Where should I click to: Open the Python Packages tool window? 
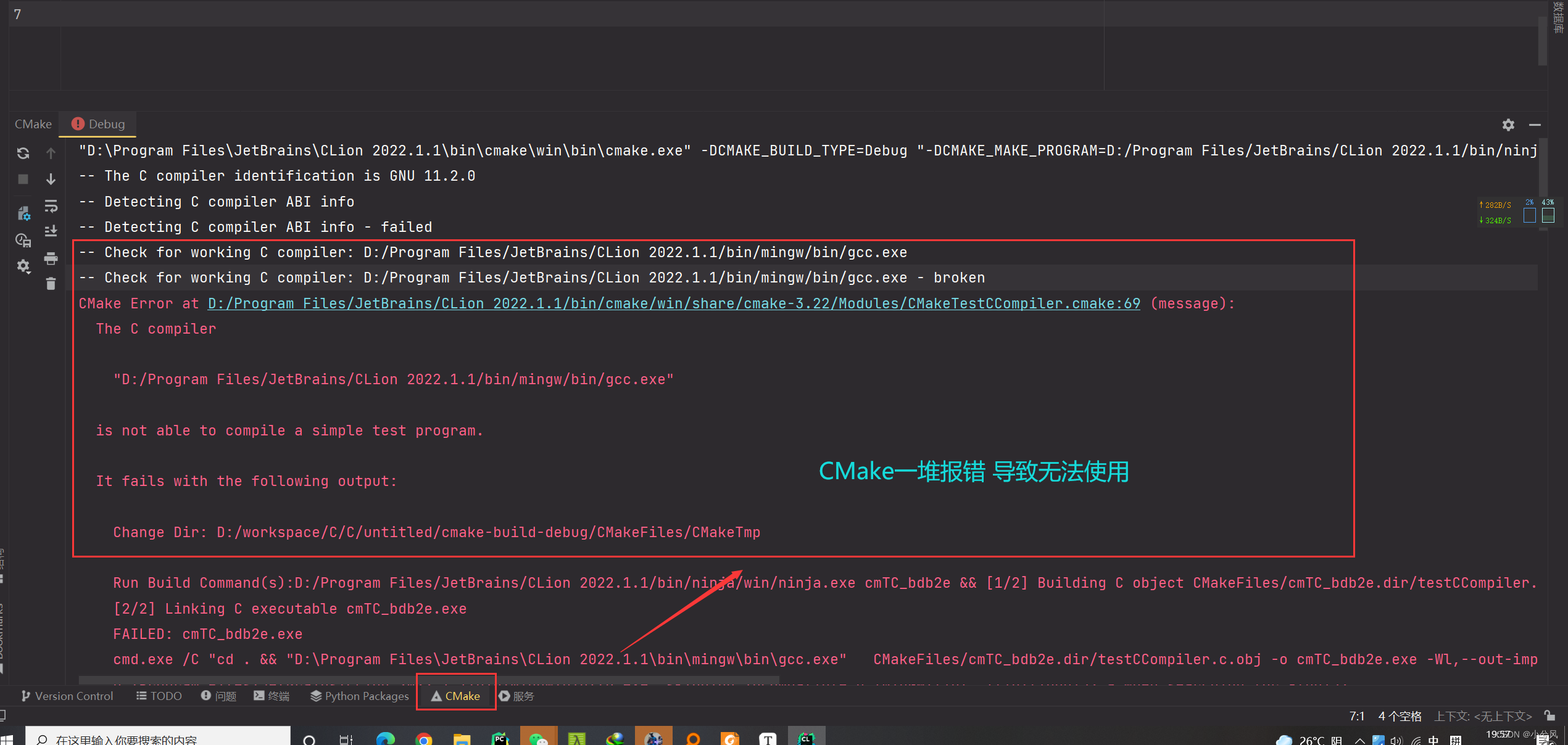click(360, 696)
